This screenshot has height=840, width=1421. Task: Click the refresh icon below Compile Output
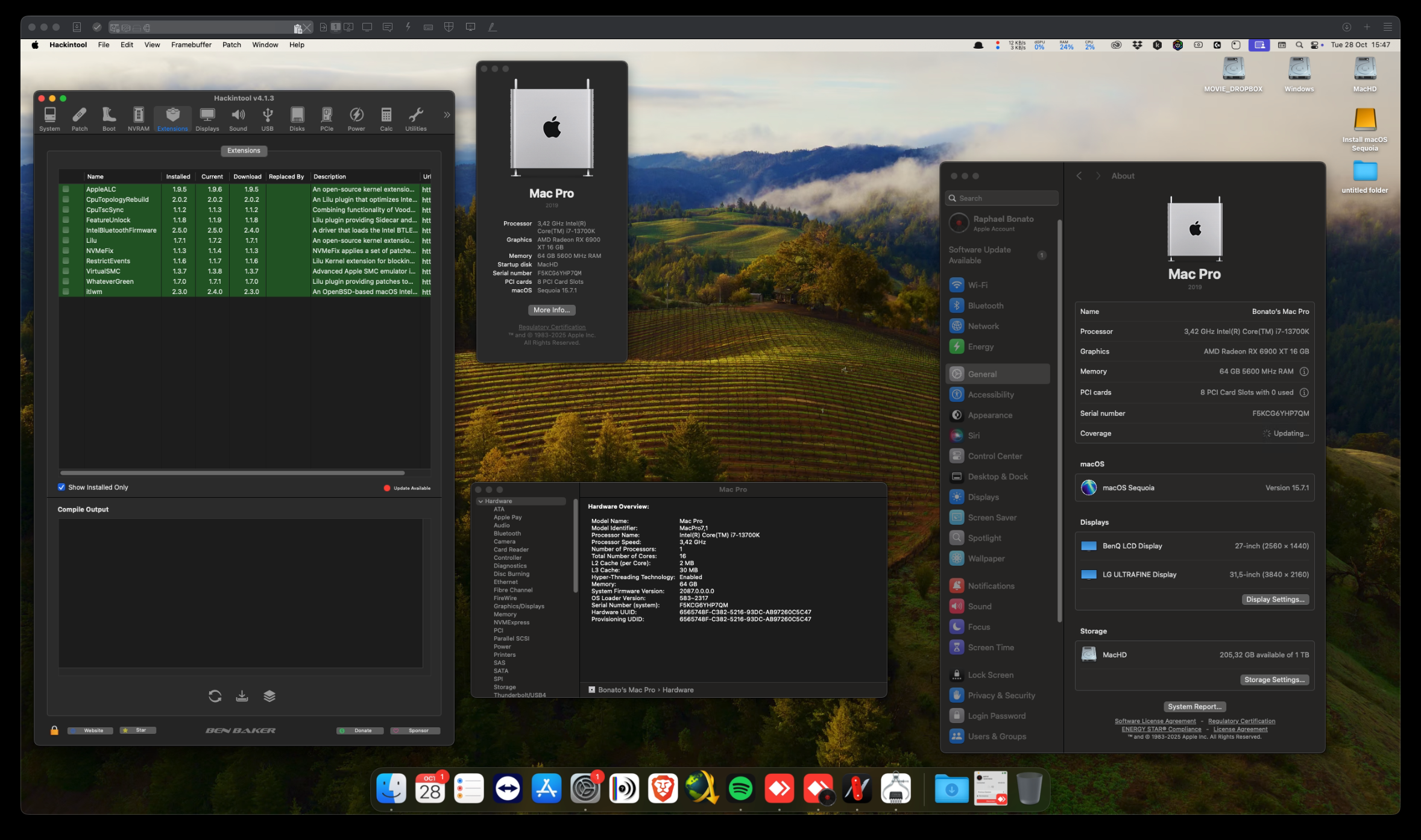tap(215, 696)
